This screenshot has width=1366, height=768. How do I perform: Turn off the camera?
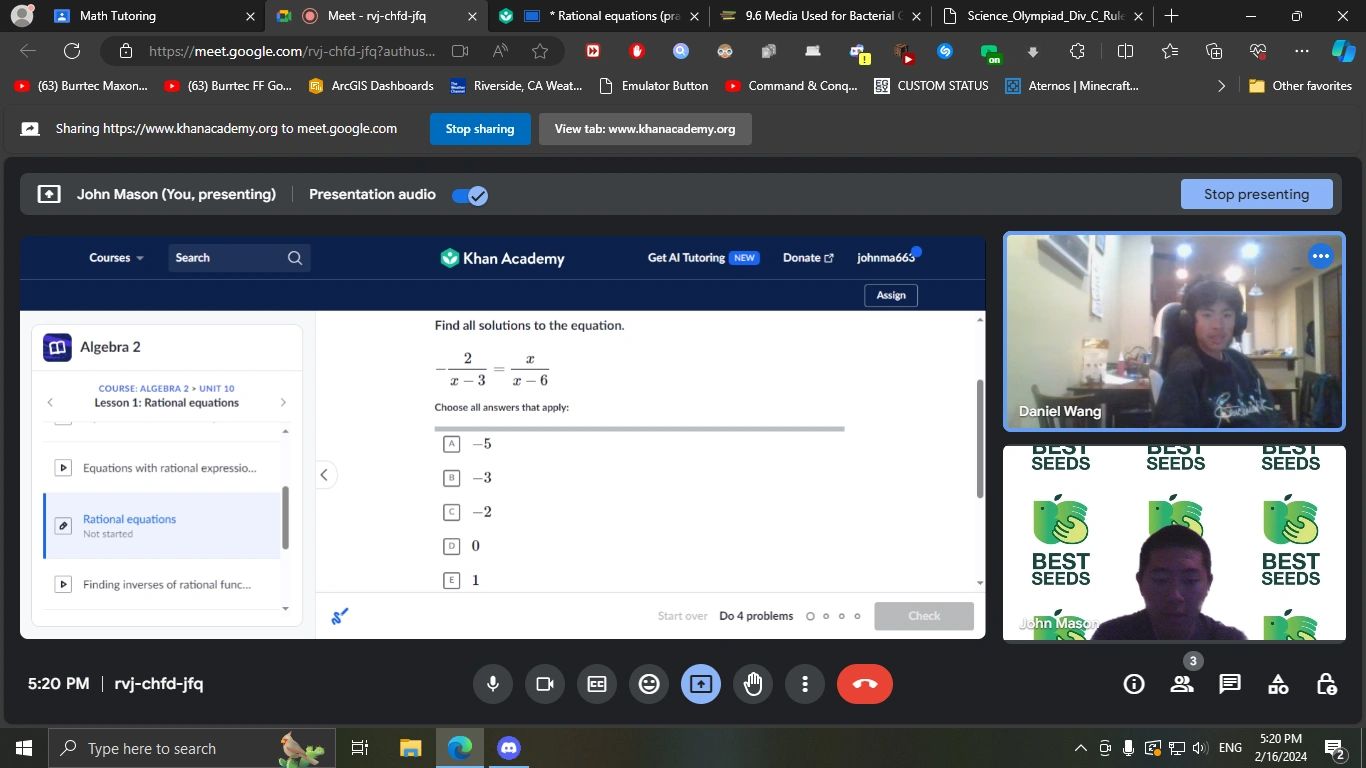pyautogui.click(x=544, y=683)
